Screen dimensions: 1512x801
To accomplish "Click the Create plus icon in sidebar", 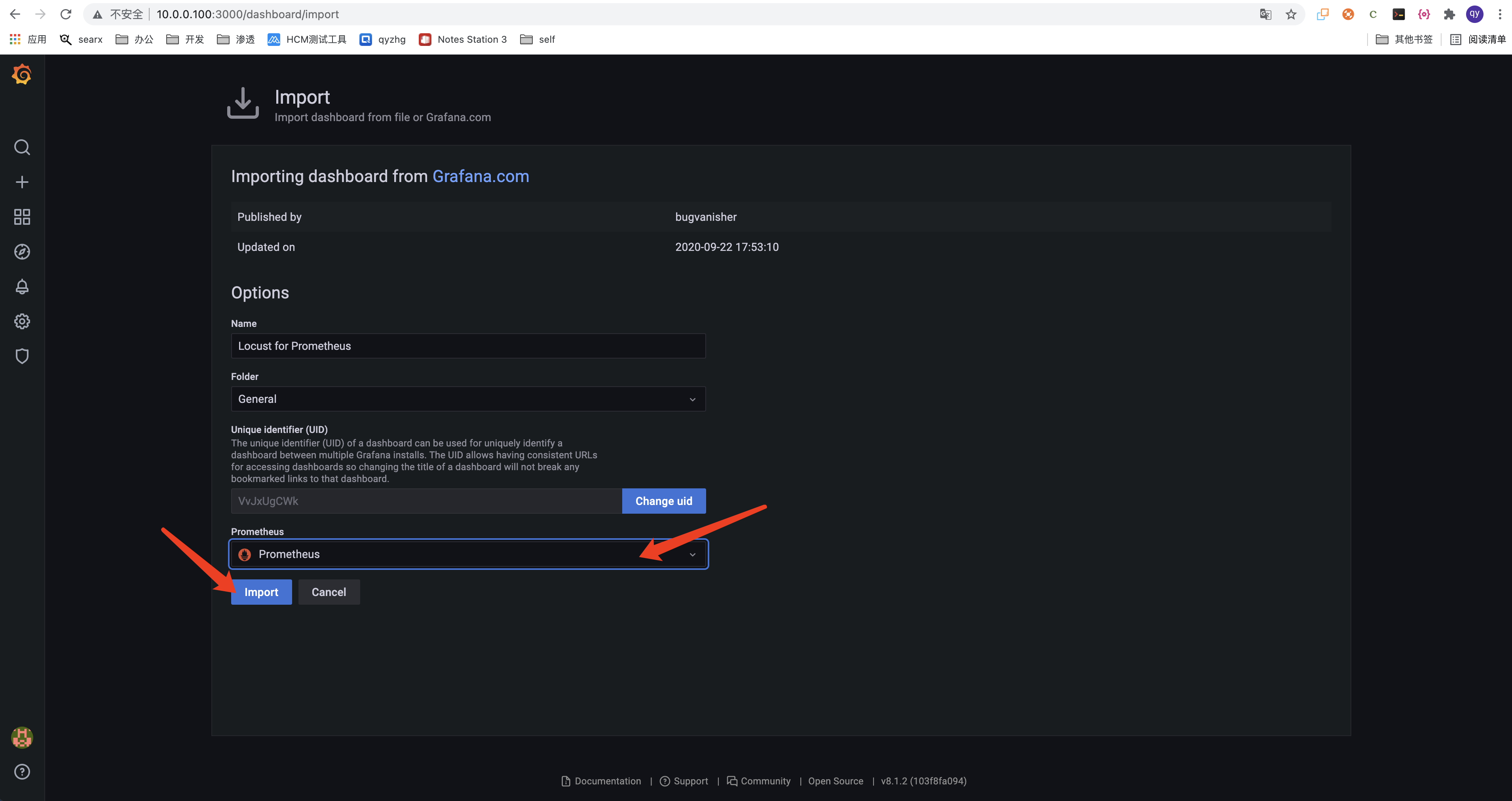I will (22, 182).
